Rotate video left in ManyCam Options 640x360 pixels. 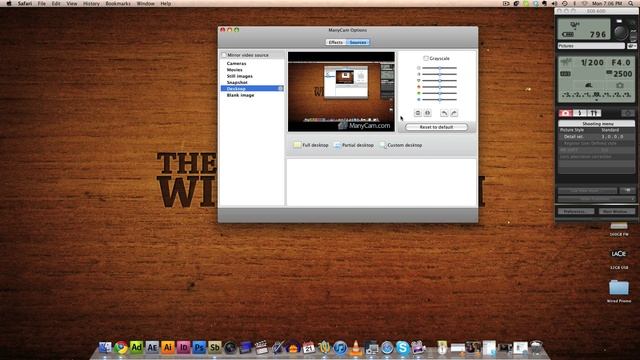point(444,113)
